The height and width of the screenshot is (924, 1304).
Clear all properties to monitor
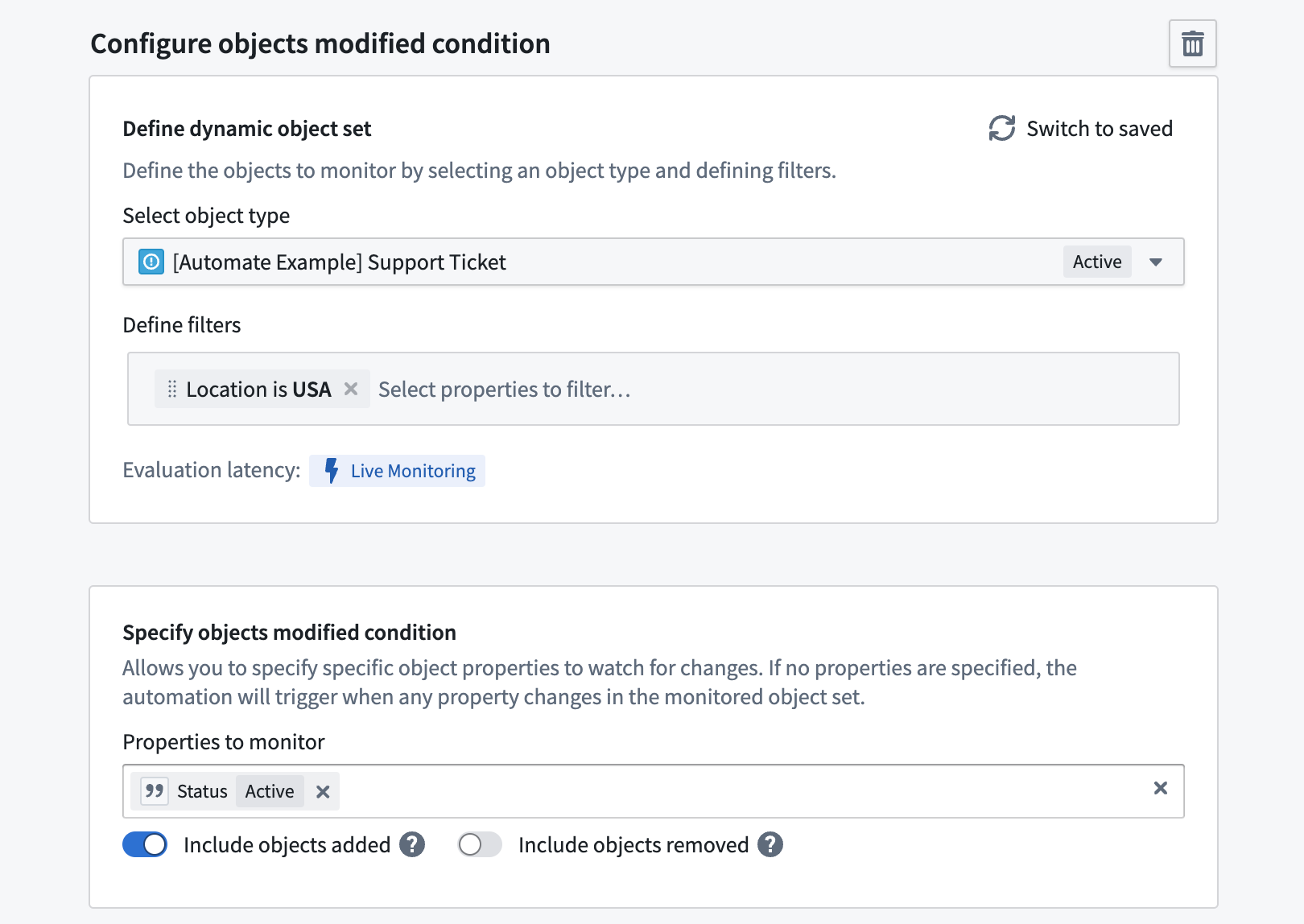(1160, 788)
